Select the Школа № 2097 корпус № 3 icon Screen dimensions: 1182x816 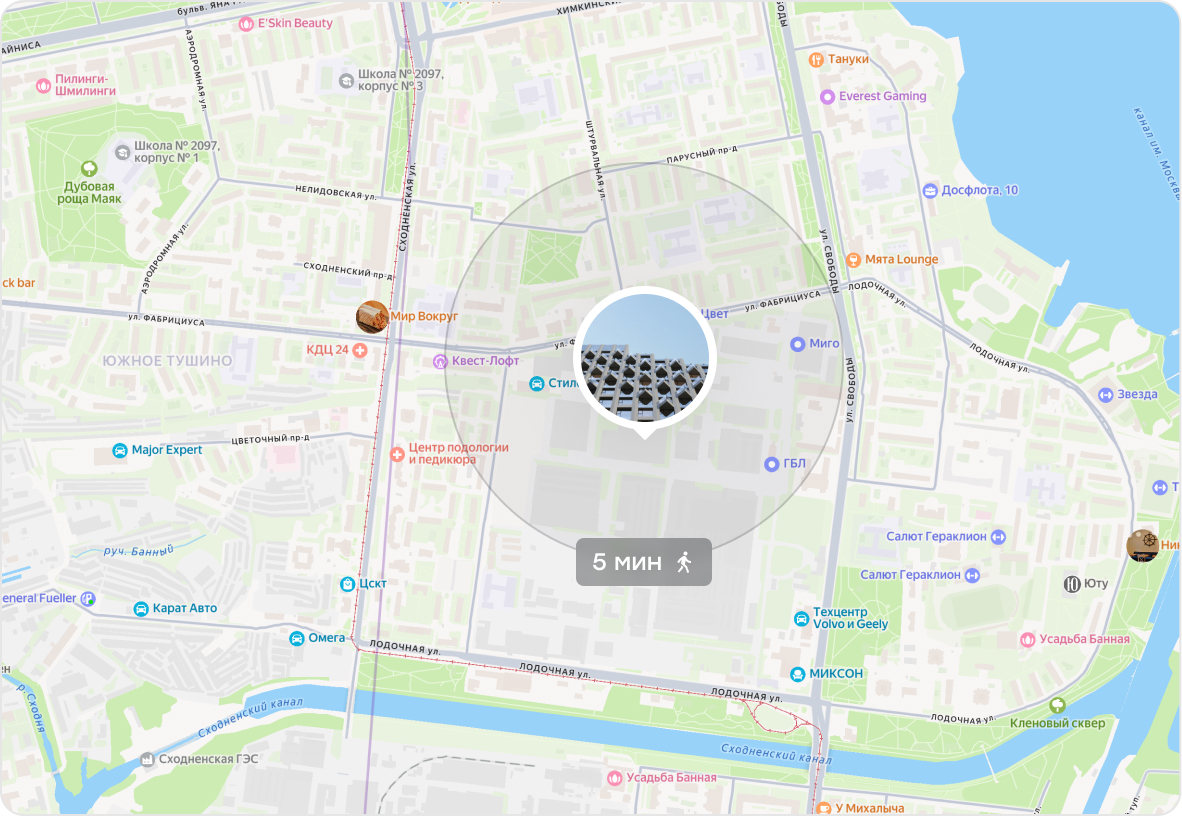pyautogui.click(x=346, y=81)
